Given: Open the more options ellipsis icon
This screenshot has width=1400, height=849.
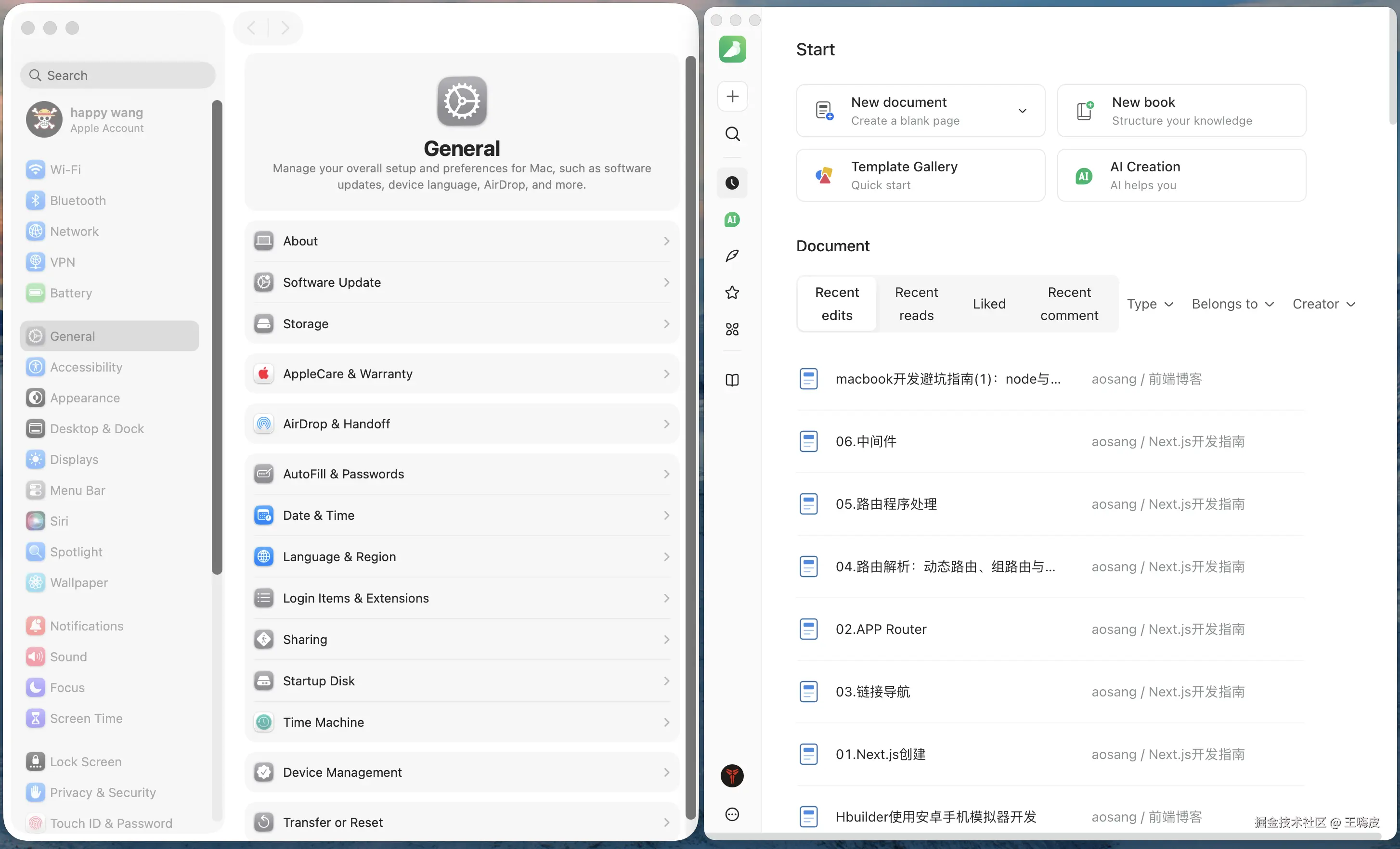Looking at the screenshot, I should point(732,814).
